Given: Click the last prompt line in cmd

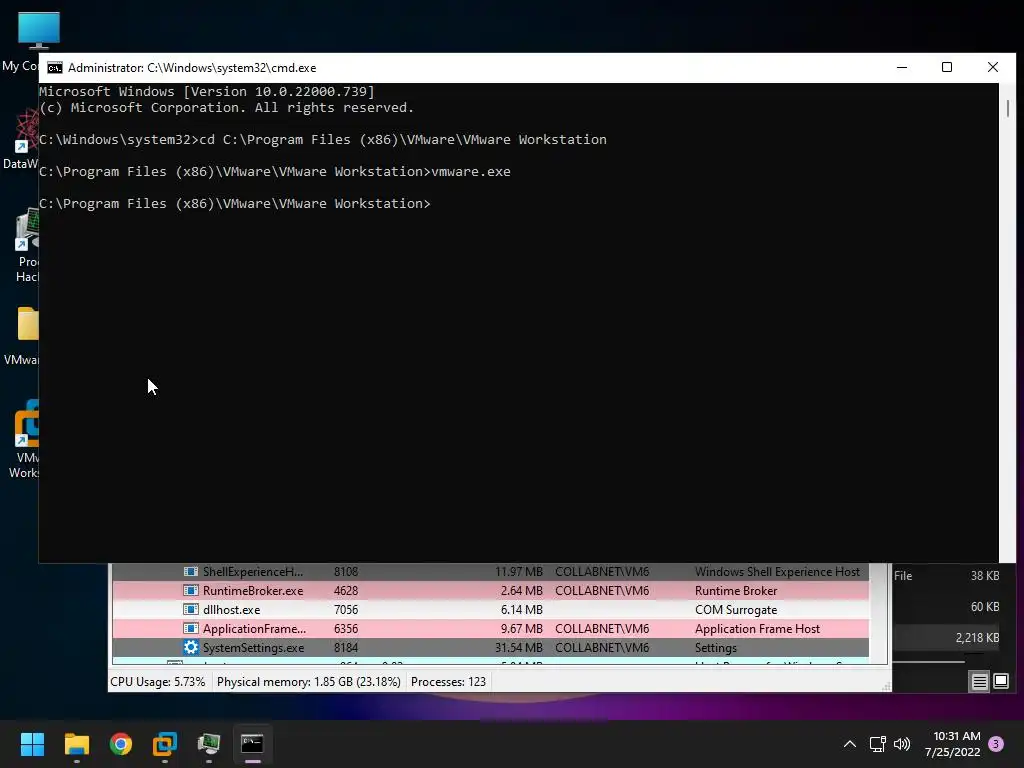Looking at the screenshot, I should (x=234, y=204).
